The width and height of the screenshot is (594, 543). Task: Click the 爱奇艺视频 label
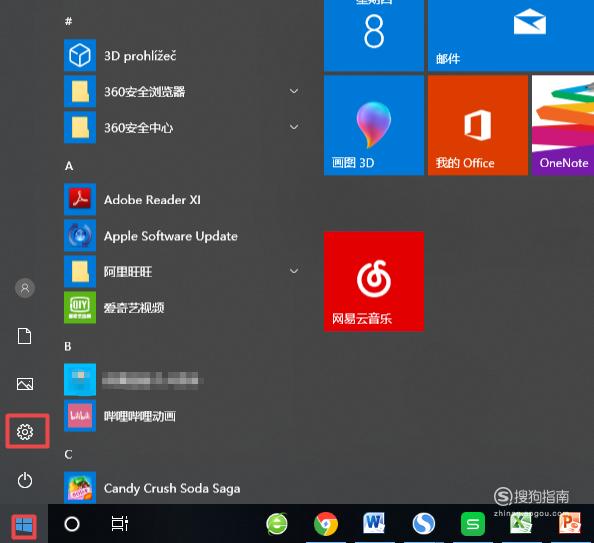134,308
